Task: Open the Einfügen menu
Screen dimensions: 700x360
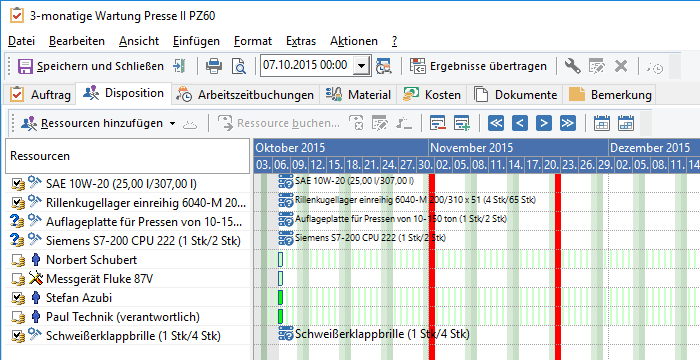Action: [196, 41]
